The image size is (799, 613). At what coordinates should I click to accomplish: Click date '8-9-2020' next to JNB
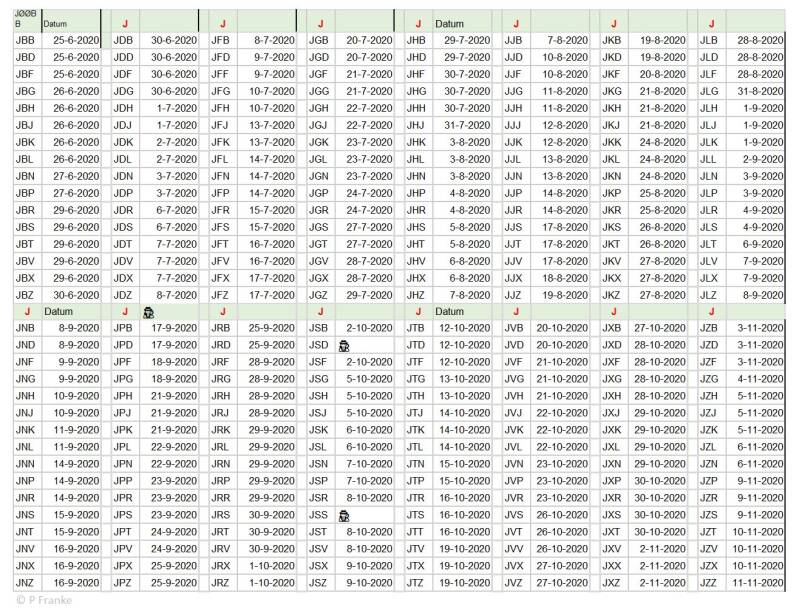click(79, 328)
